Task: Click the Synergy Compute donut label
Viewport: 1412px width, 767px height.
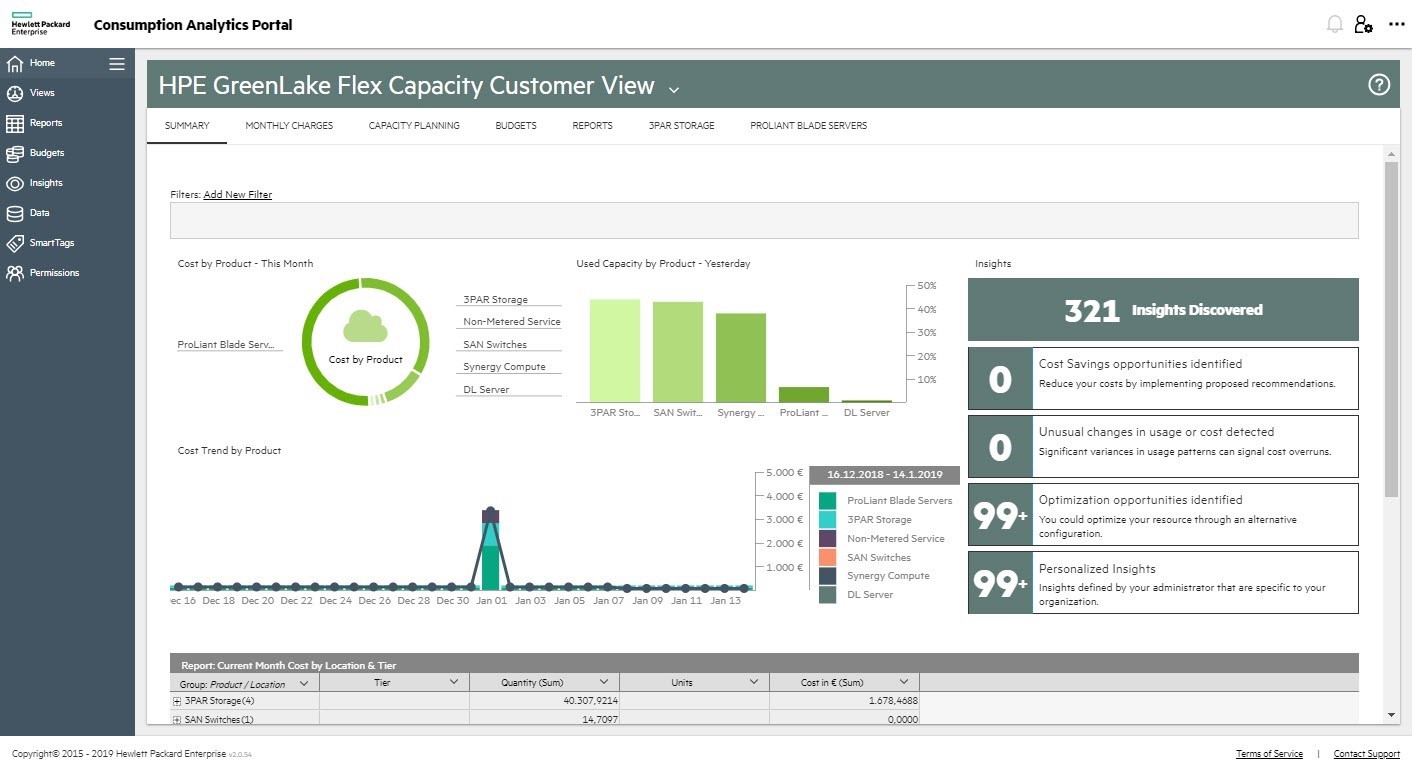Action: coord(504,367)
